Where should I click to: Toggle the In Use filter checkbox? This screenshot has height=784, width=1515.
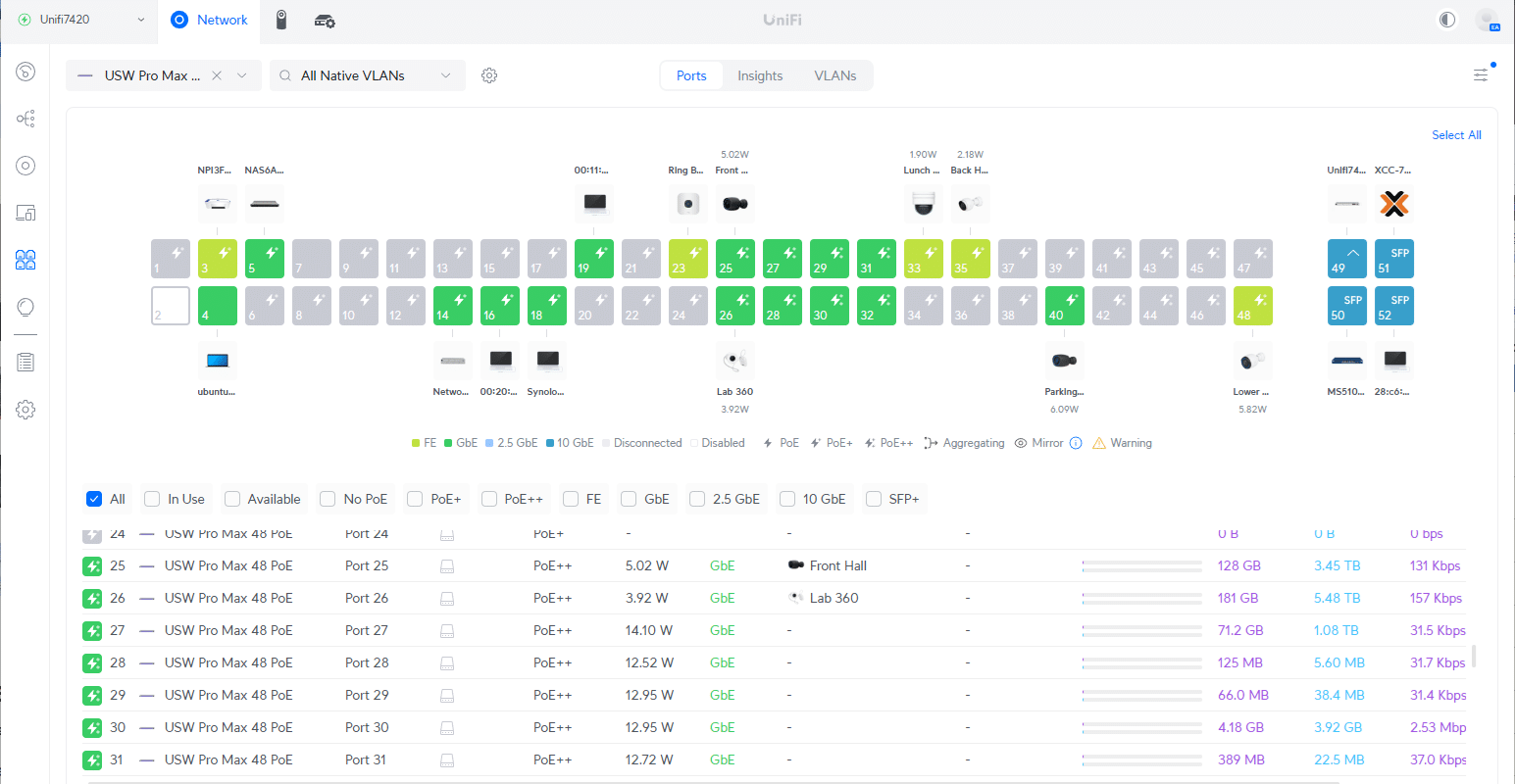click(152, 499)
